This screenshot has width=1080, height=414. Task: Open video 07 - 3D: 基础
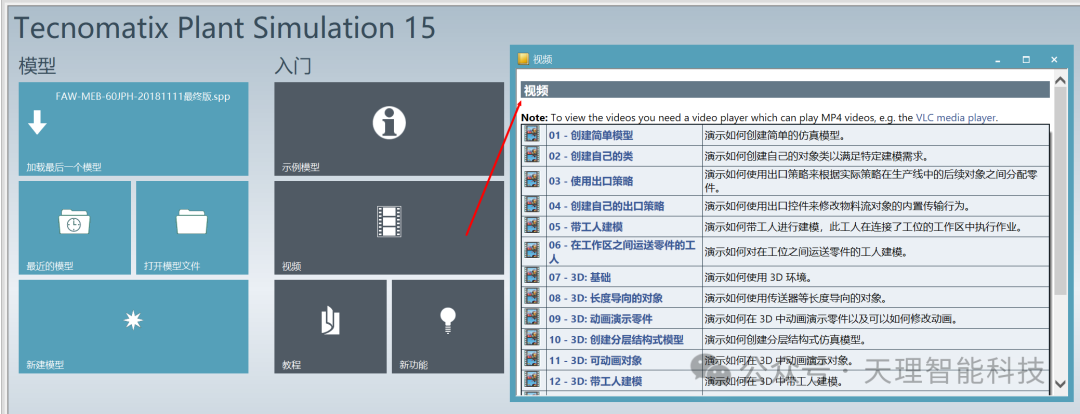click(579, 278)
